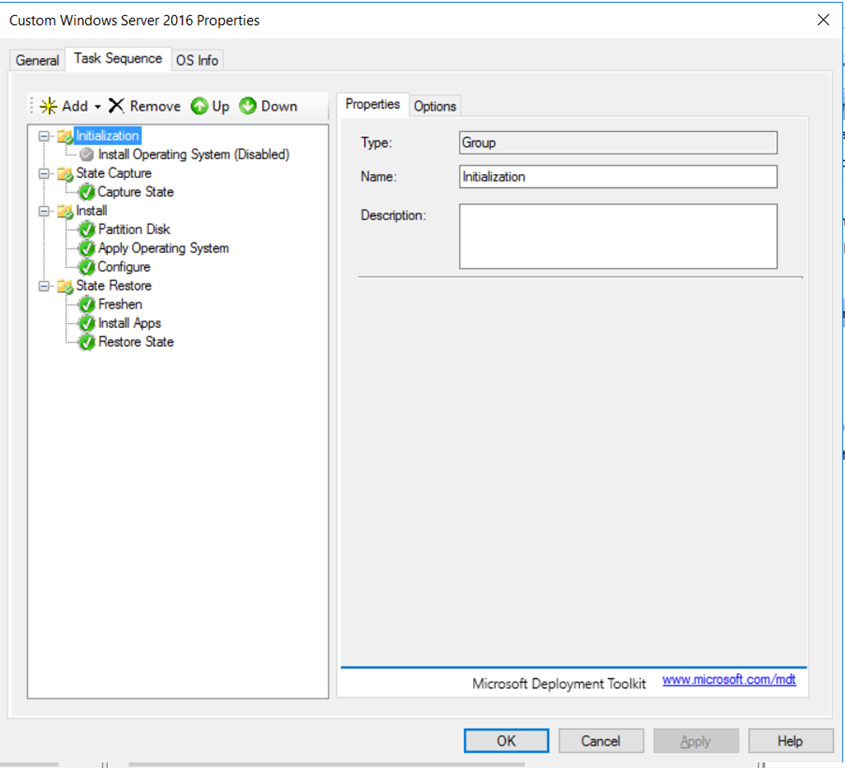845x768 pixels.
Task: Open the www.microsoft.com/mdt link
Action: click(x=729, y=680)
